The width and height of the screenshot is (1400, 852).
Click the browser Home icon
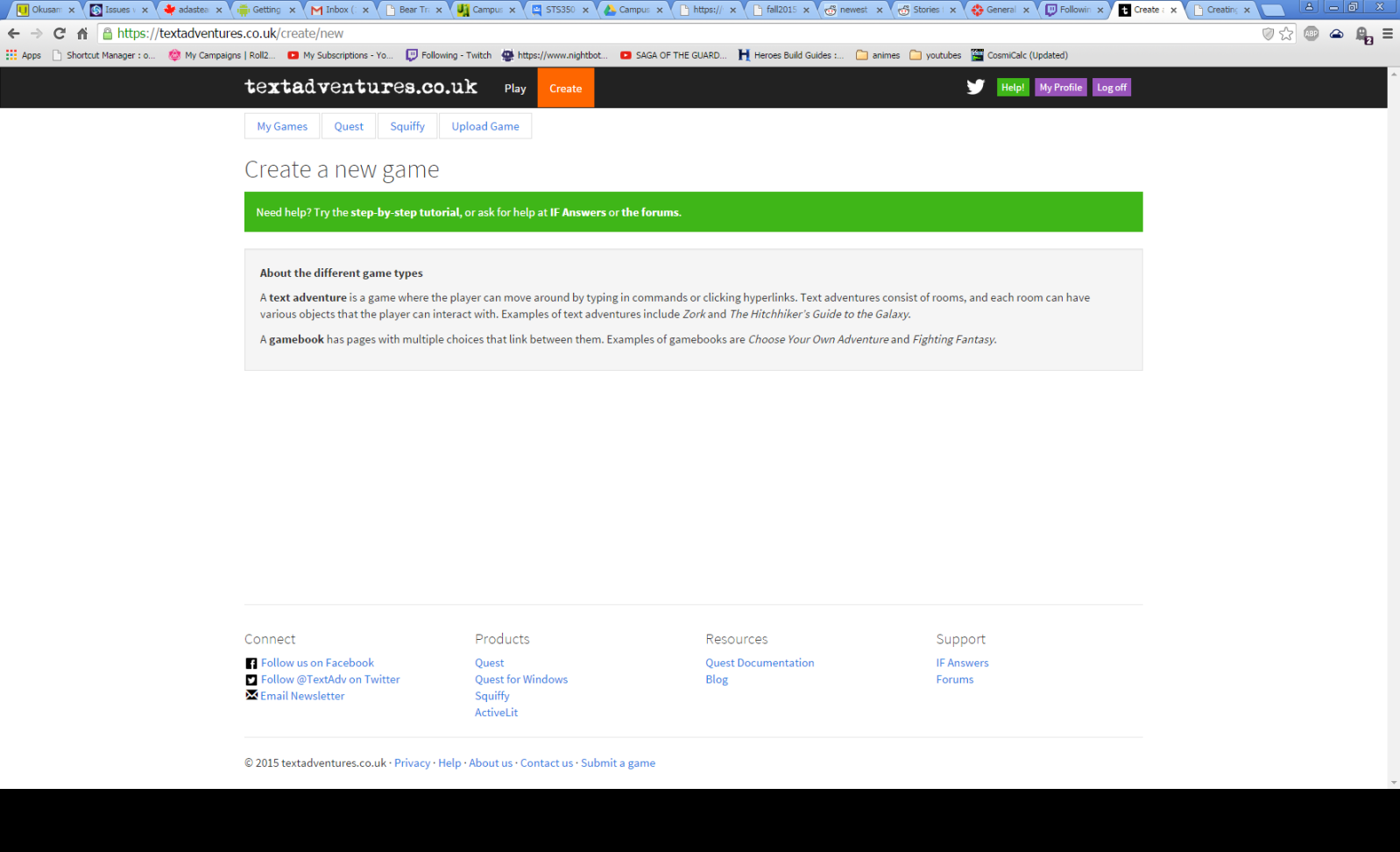(82, 33)
